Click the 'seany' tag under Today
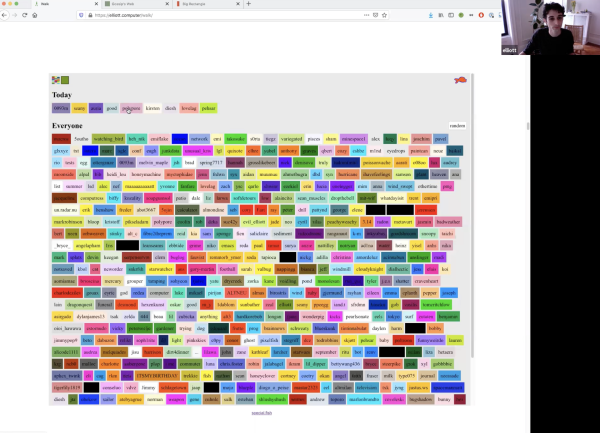The image size is (600, 433). (79, 107)
